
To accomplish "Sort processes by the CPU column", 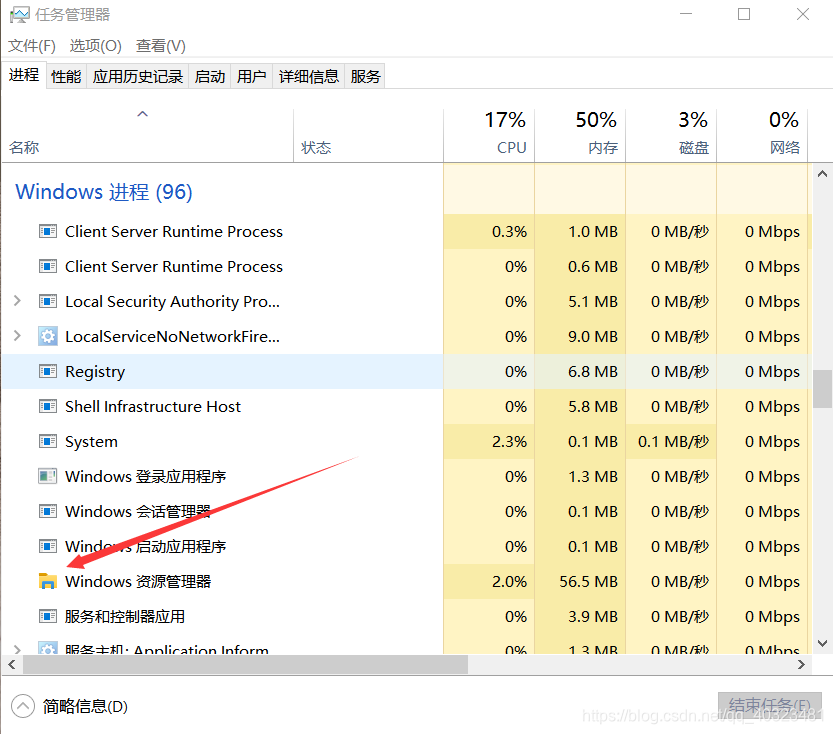I will [489, 135].
